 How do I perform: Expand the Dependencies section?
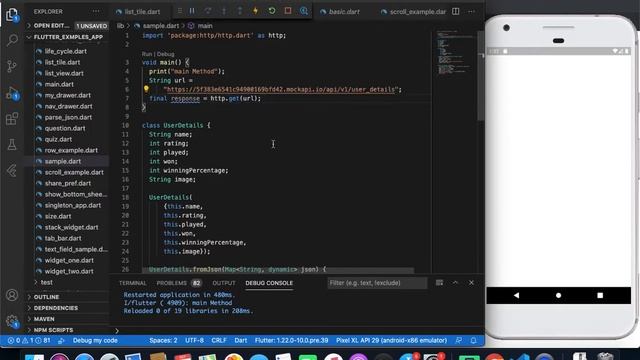pyautogui.click(x=67, y=308)
